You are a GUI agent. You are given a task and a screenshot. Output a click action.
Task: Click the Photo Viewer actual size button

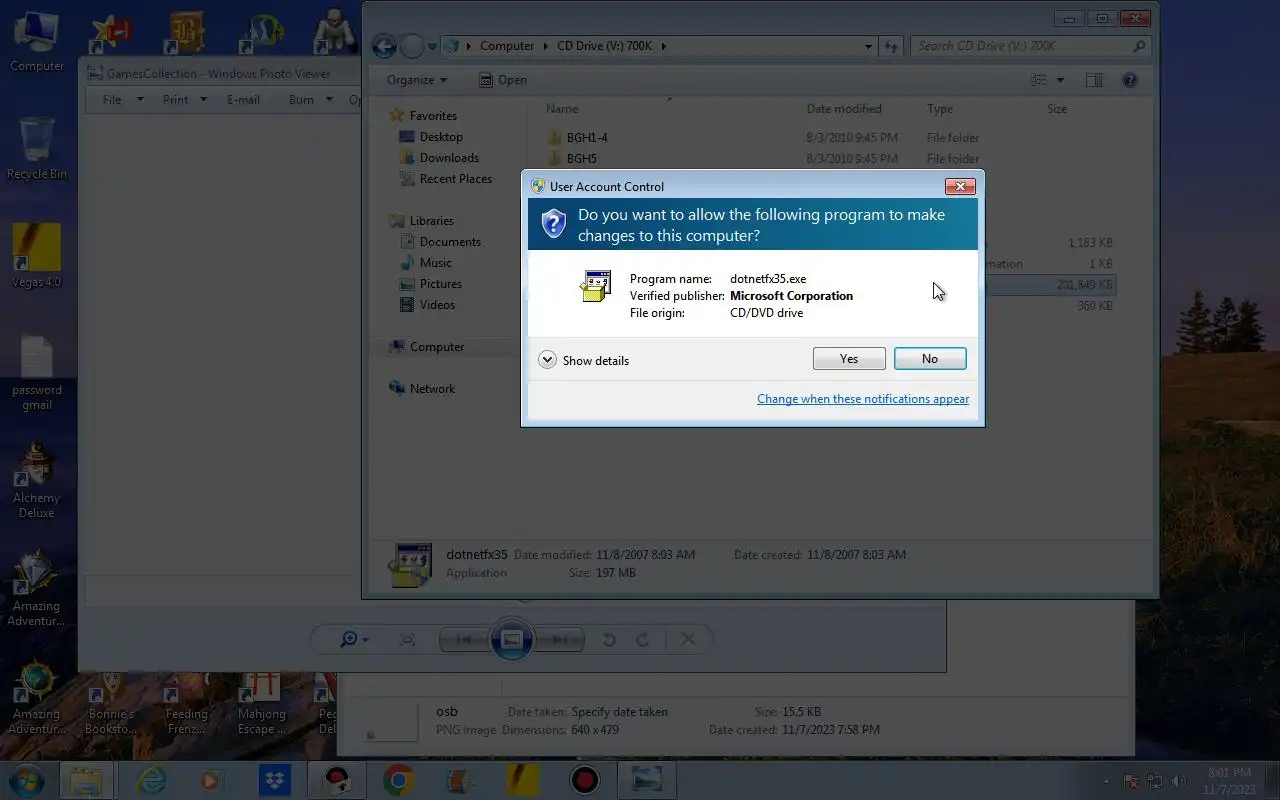tap(407, 639)
